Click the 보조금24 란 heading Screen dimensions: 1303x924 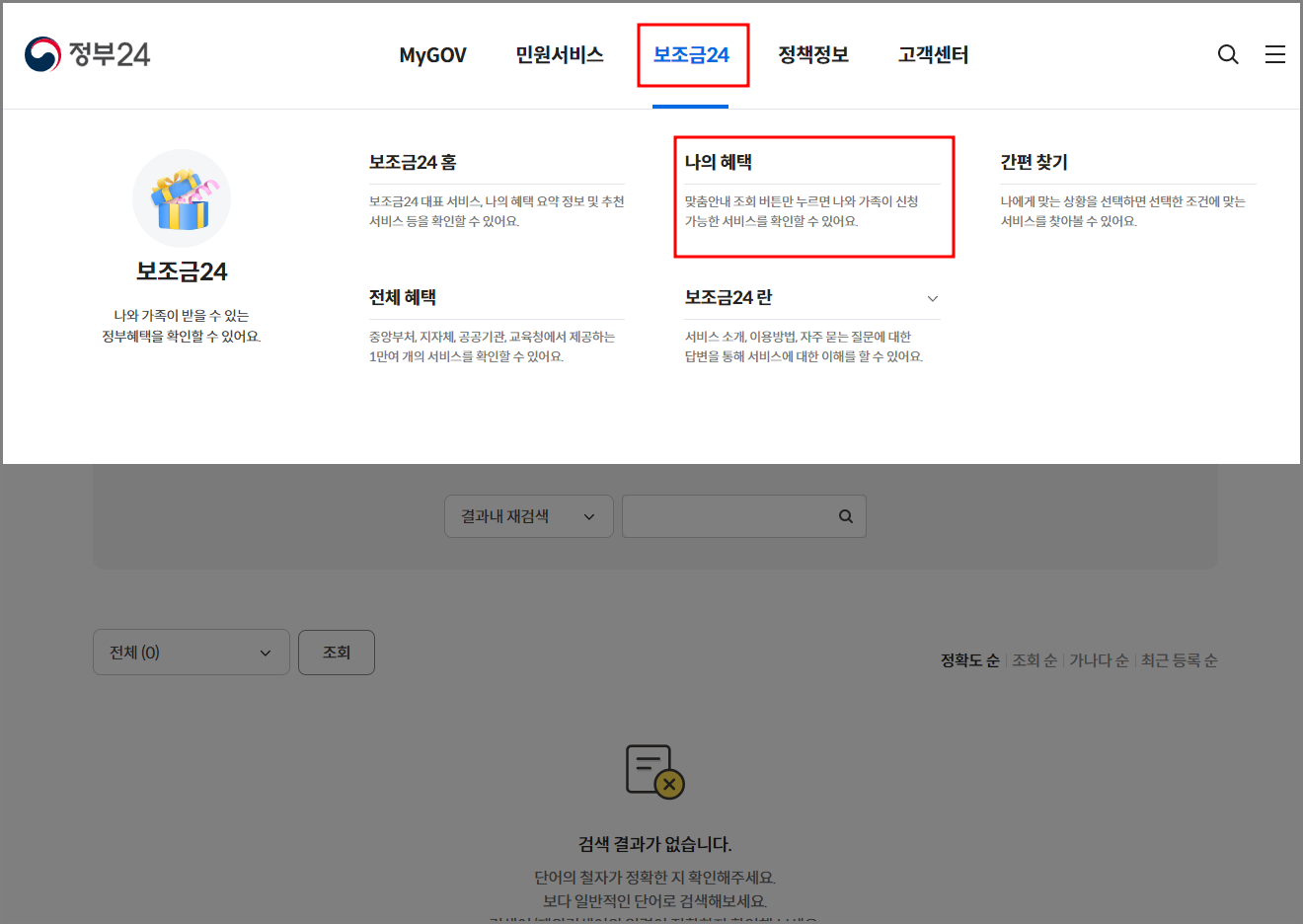point(728,297)
